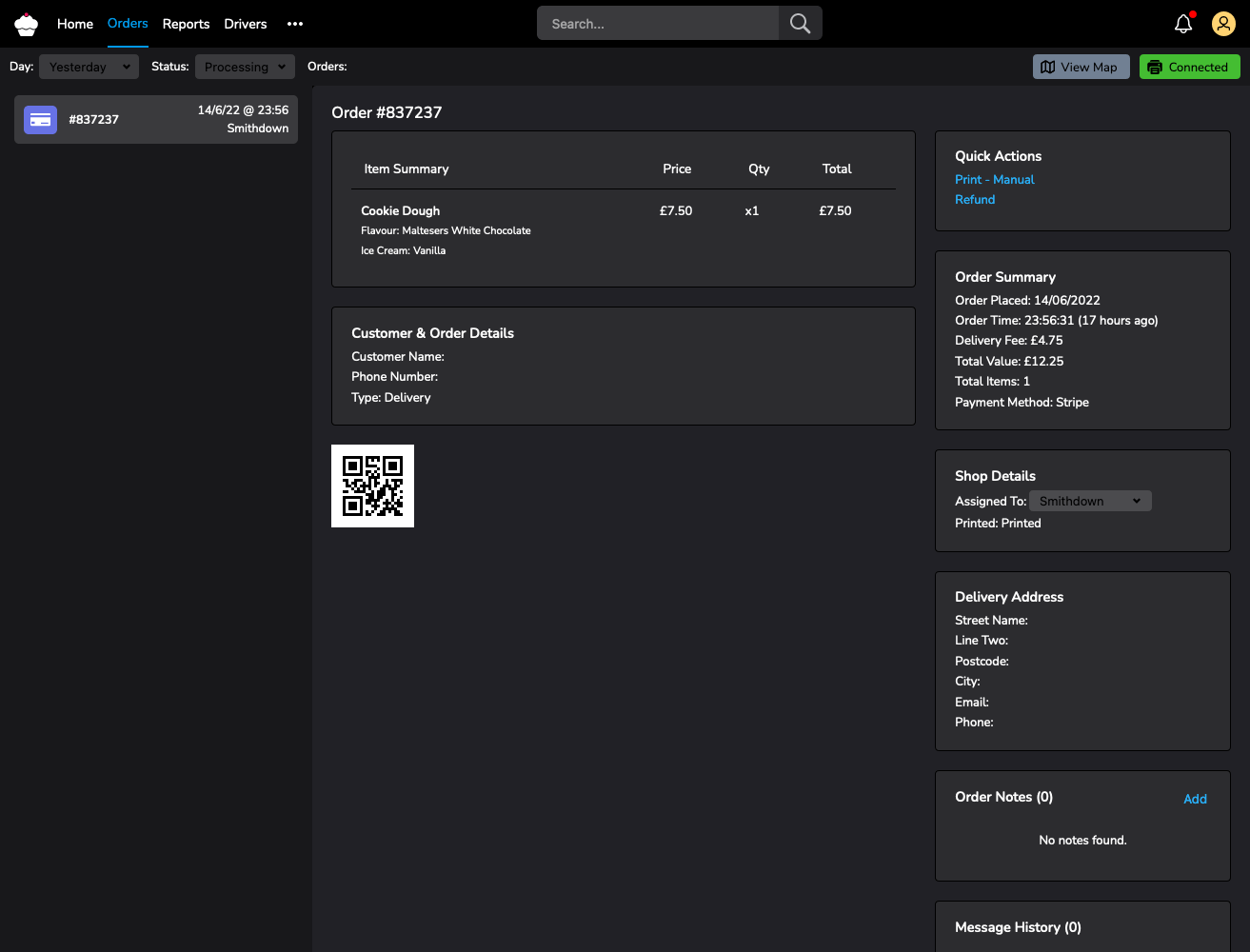Click 'Ice Cream: Vanilla' text
Viewport: 1250px width, 952px height.
click(x=403, y=250)
